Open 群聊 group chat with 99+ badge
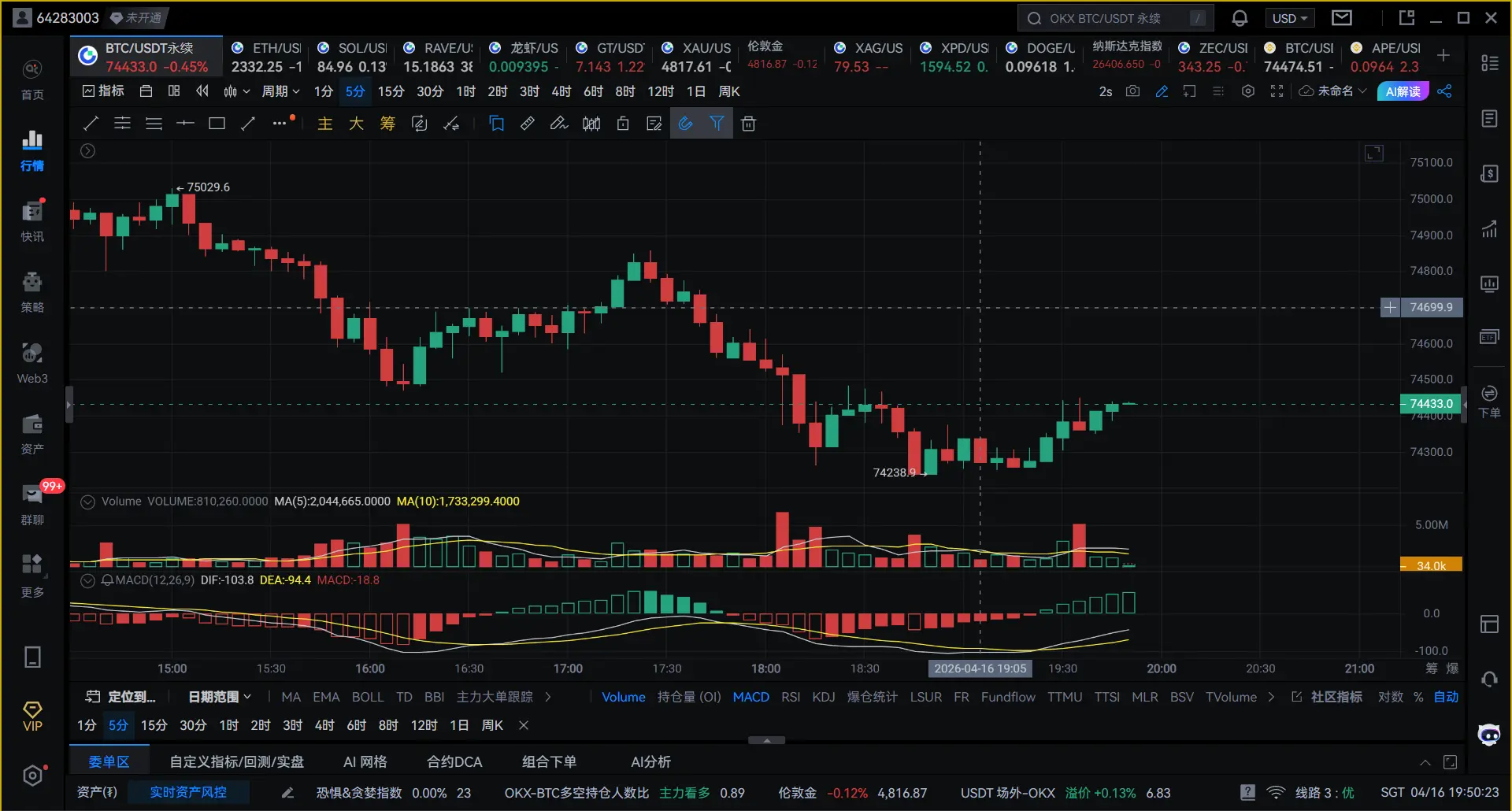1512x811 pixels. pyautogui.click(x=32, y=505)
